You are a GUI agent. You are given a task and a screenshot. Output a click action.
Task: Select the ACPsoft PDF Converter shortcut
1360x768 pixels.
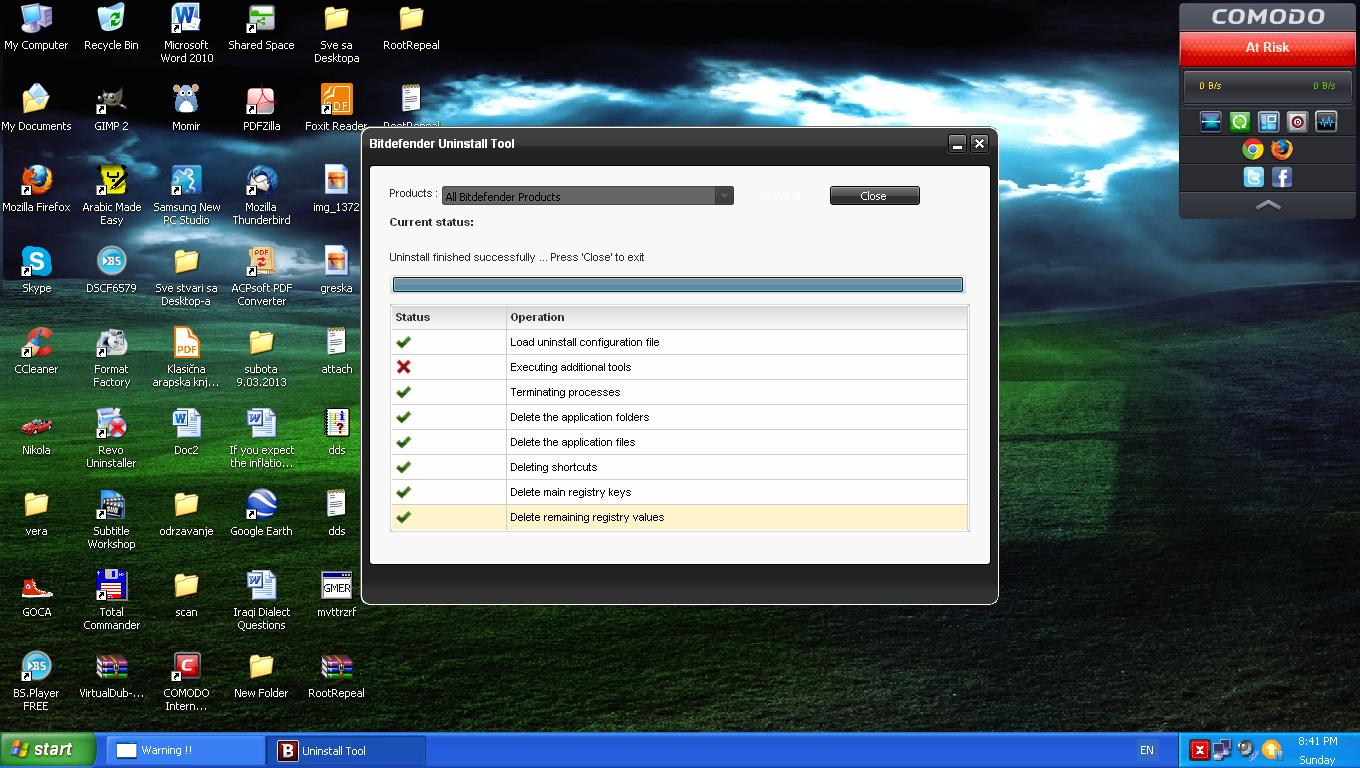pyautogui.click(x=261, y=277)
